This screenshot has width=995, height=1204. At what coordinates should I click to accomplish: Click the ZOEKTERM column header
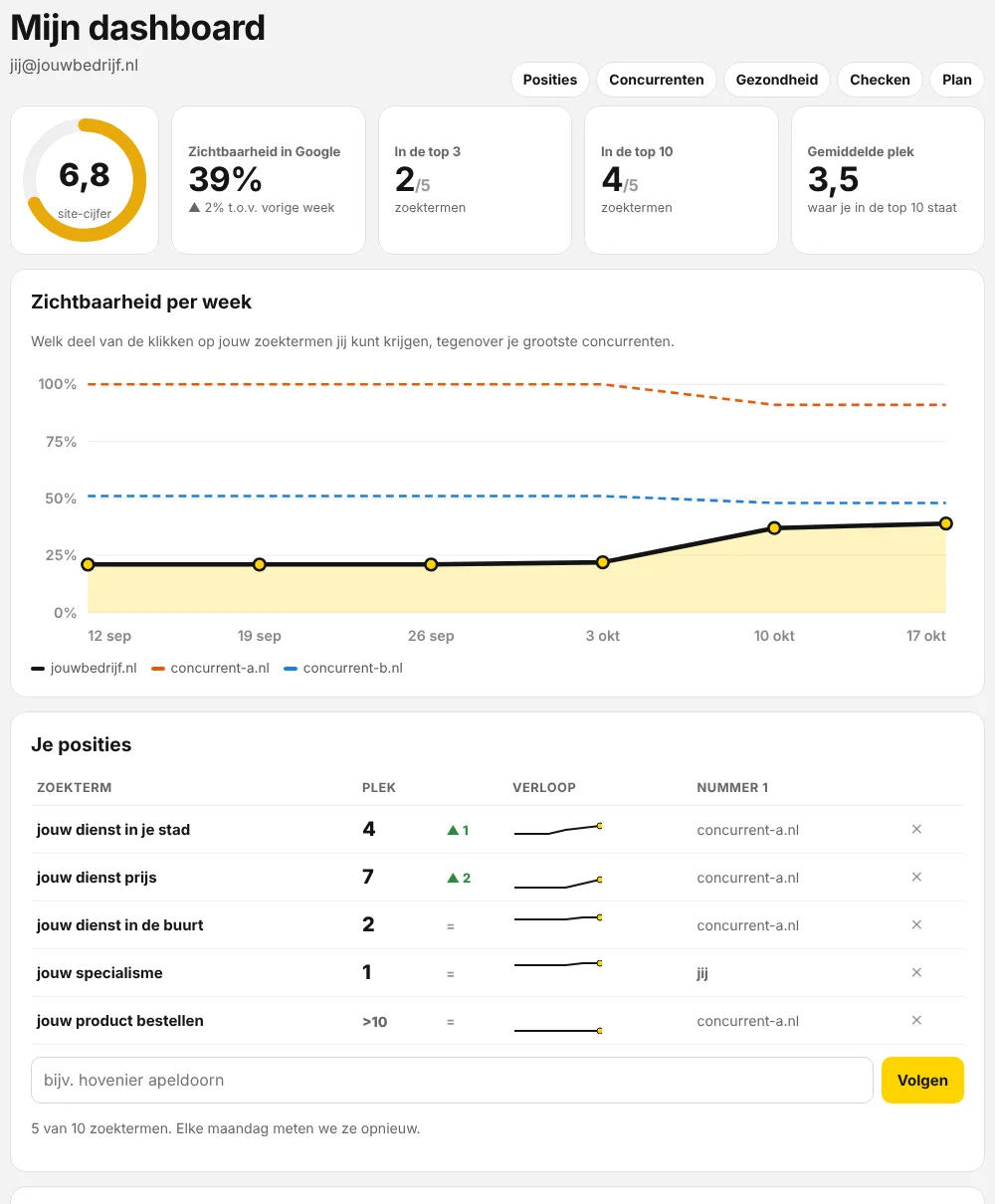pos(74,788)
